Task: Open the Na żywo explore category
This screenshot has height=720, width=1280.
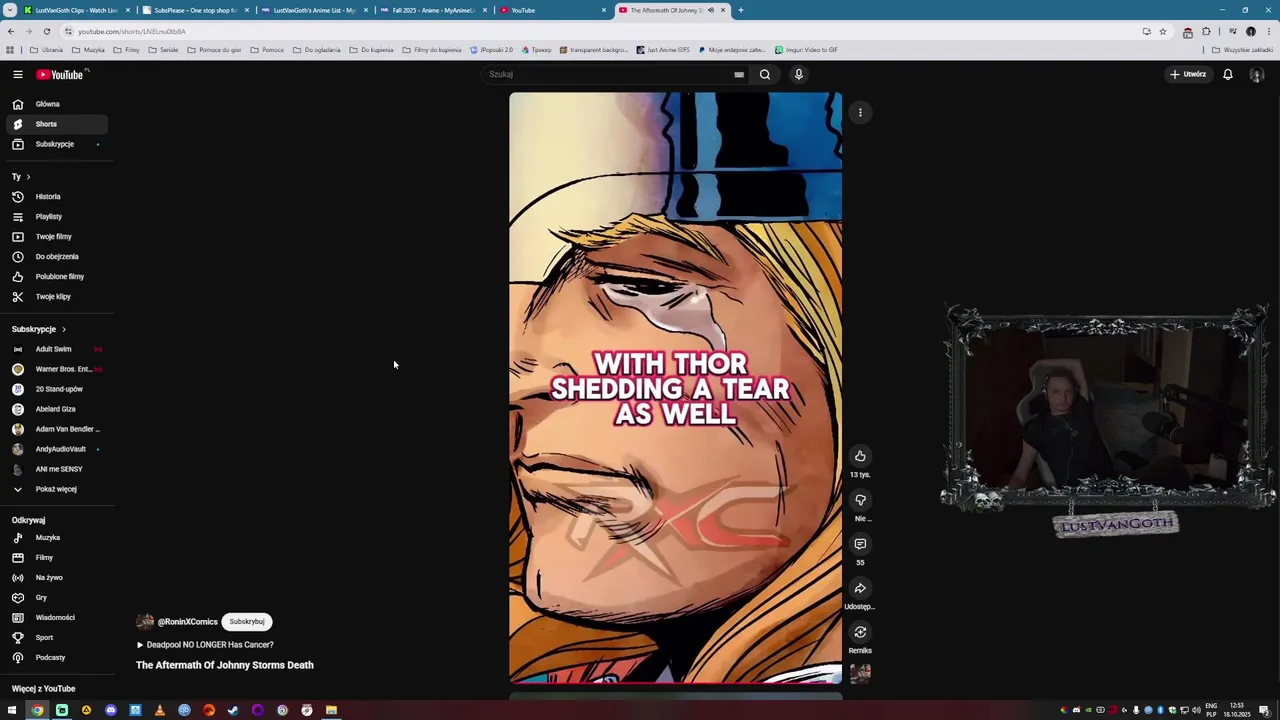Action: (57, 577)
